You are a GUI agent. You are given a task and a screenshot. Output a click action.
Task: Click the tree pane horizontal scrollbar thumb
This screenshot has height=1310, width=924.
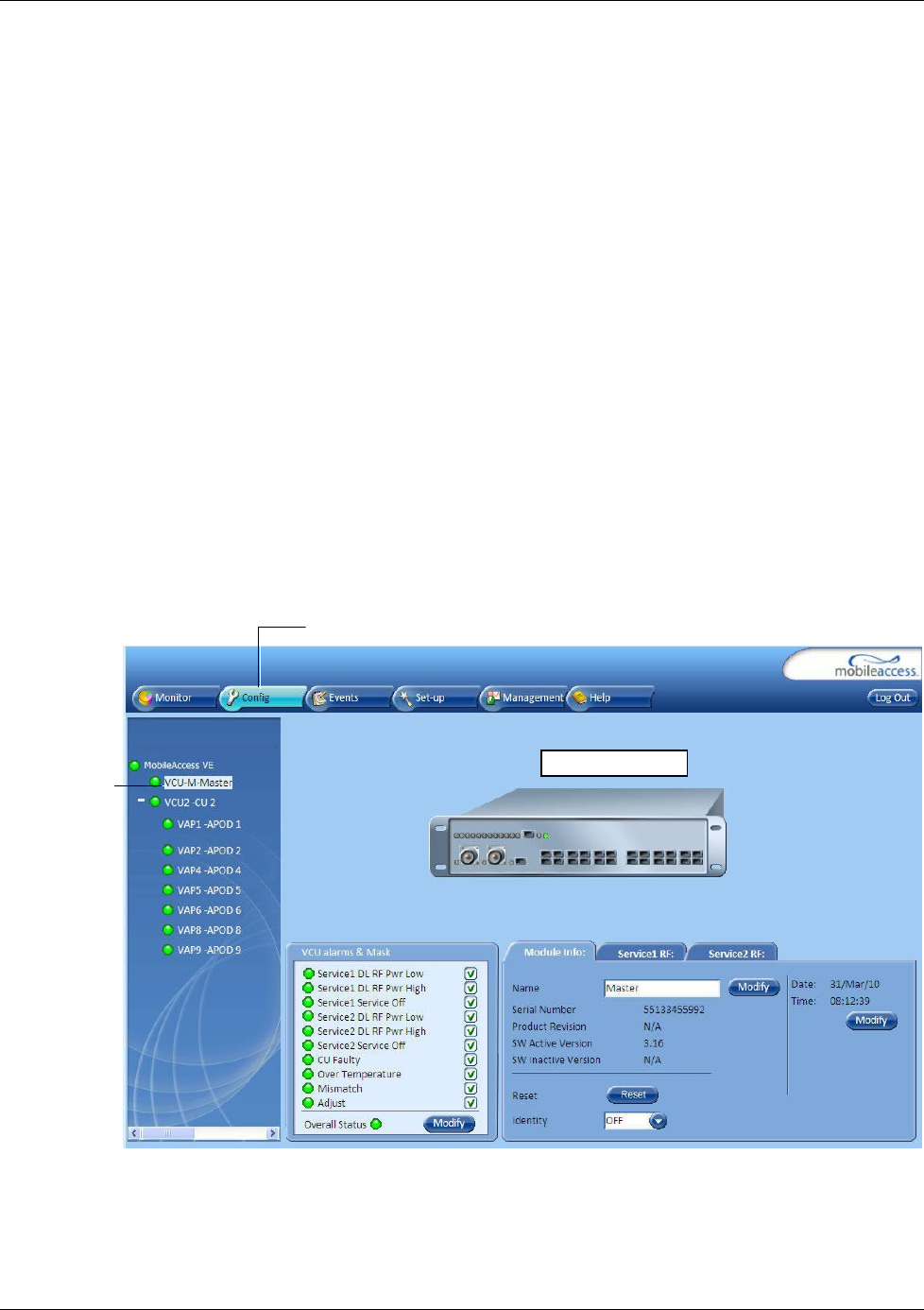[168, 1133]
